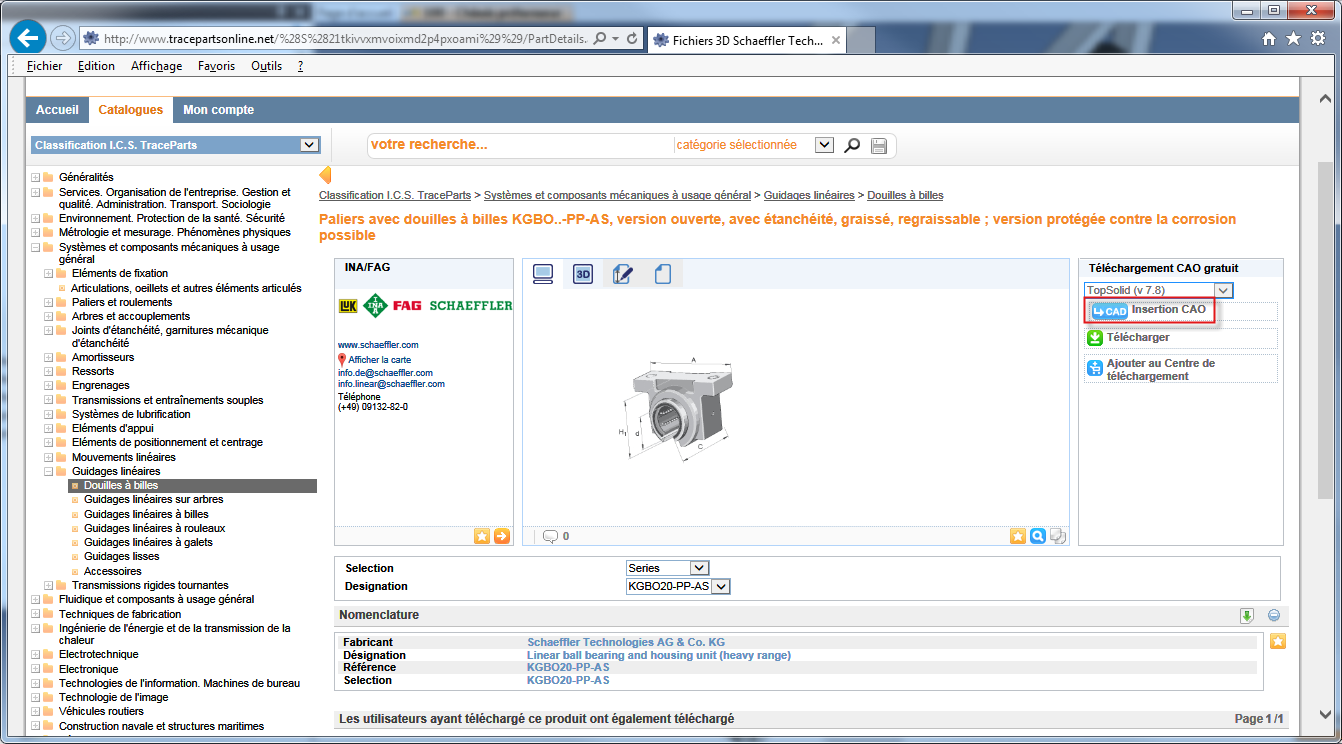Open the Series selection dropdown
The image size is (1342, 744).
pyautogui.click(x=699, y=568)
